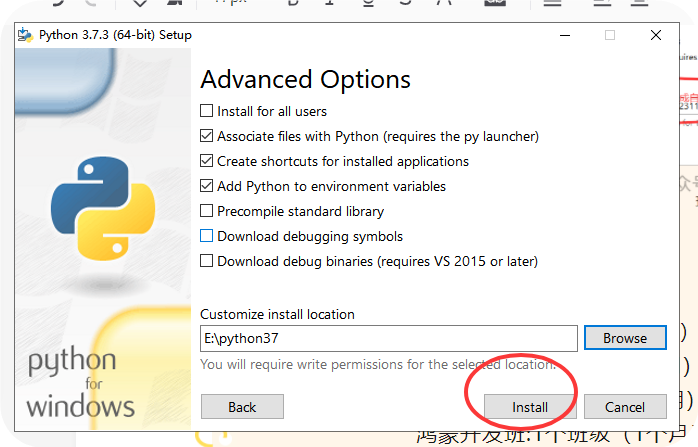
Task: Click the write permissions notice text
Action: tap(378, 365)
